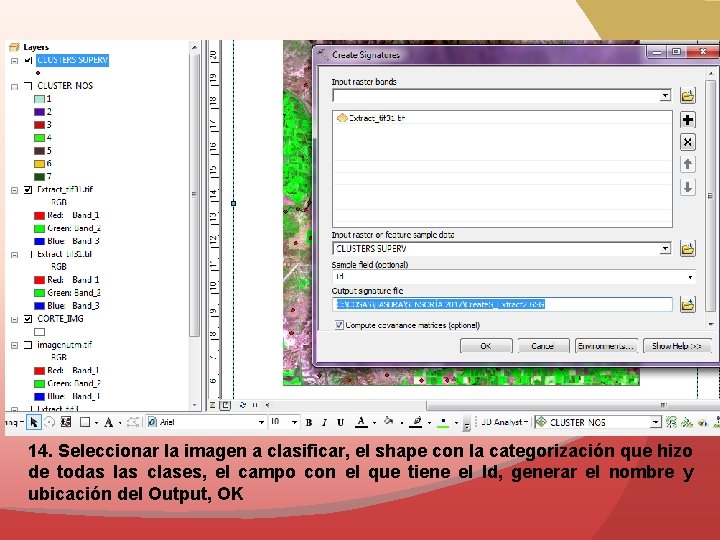Select the CORTE_IMG layer name
Image resolution: width=720 pixels, height=540 pixels.
[61, 319]
